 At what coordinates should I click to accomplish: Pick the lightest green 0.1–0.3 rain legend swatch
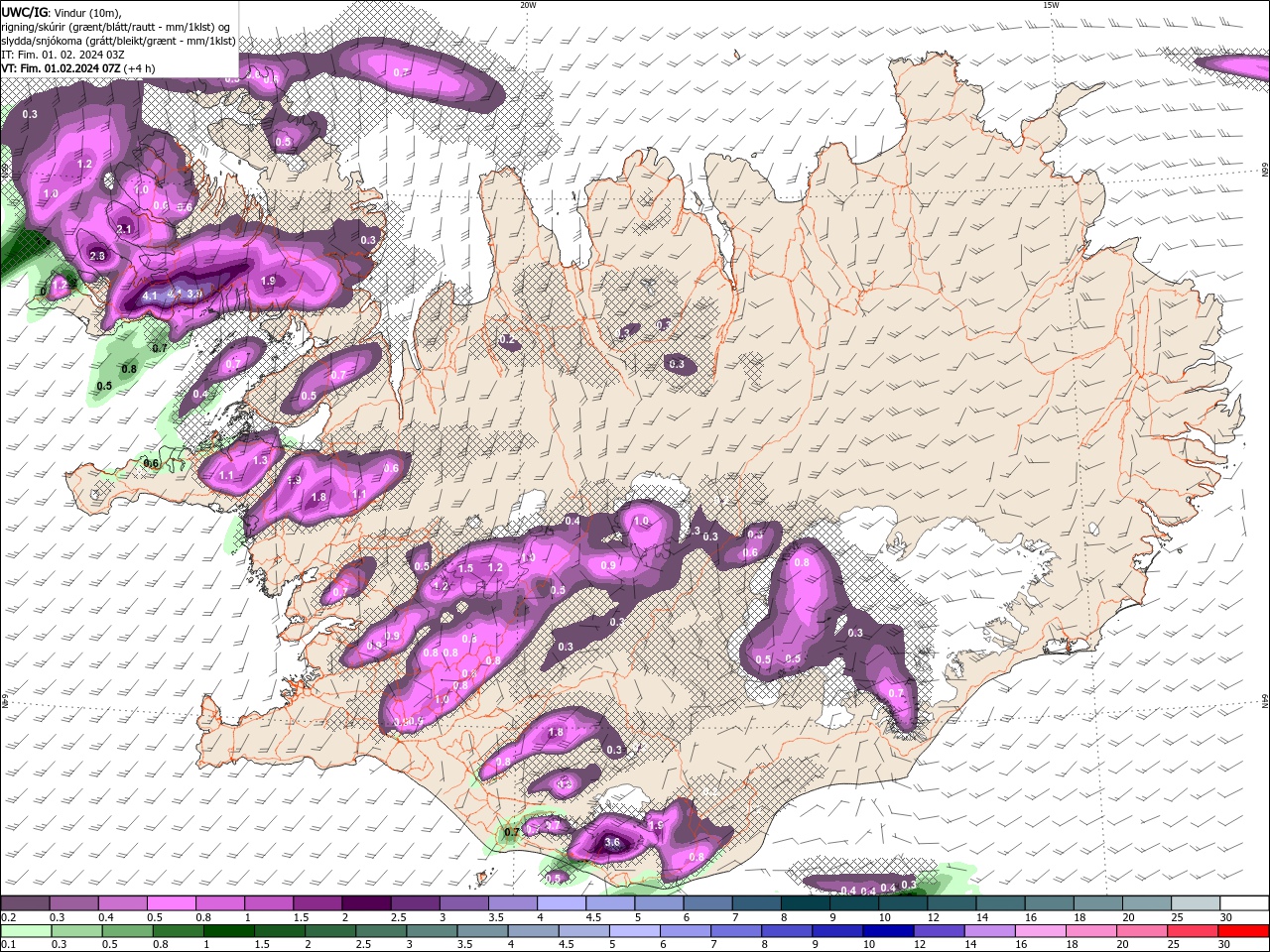point(26,931)
